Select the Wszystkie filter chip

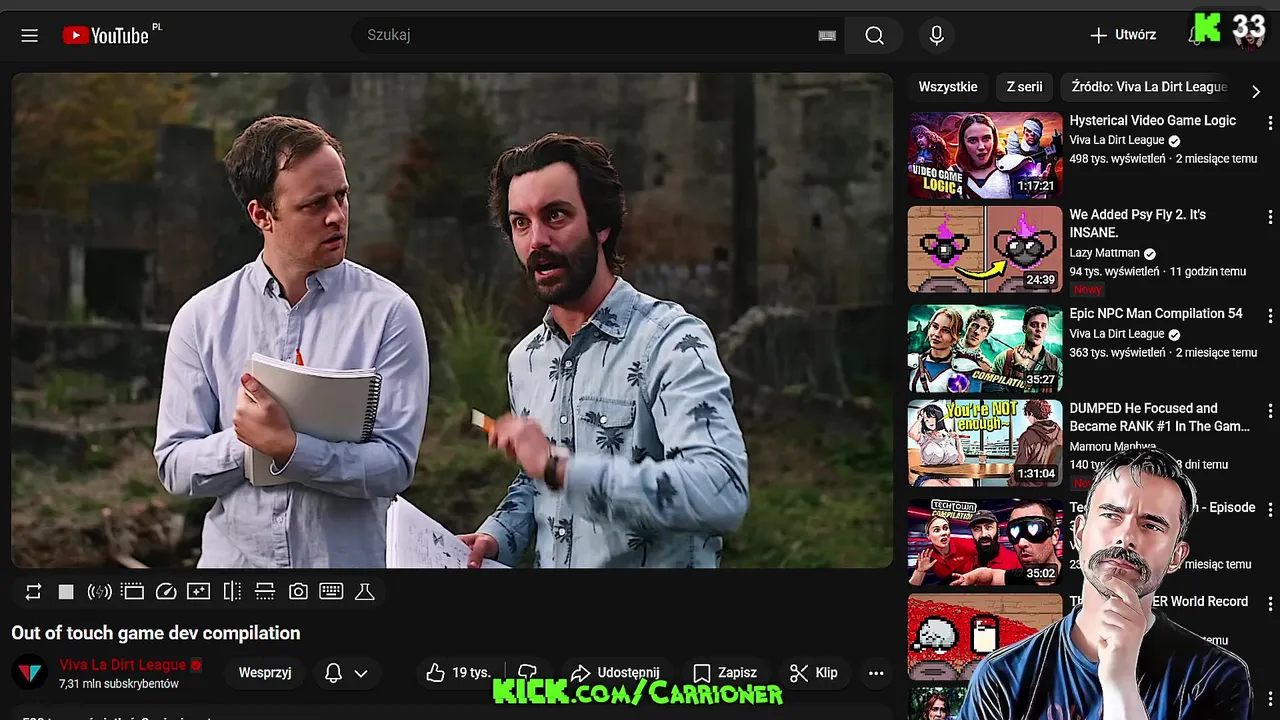pos(948,87)
